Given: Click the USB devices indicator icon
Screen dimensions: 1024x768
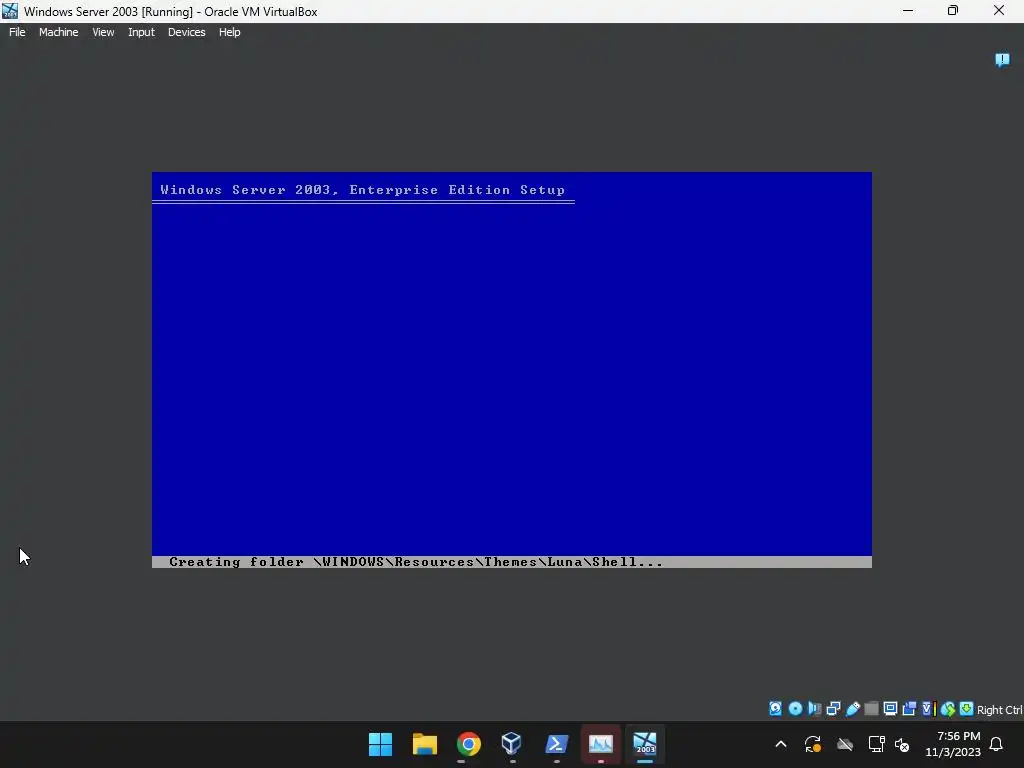Looking at the screenshot, I should coord(853,709).
